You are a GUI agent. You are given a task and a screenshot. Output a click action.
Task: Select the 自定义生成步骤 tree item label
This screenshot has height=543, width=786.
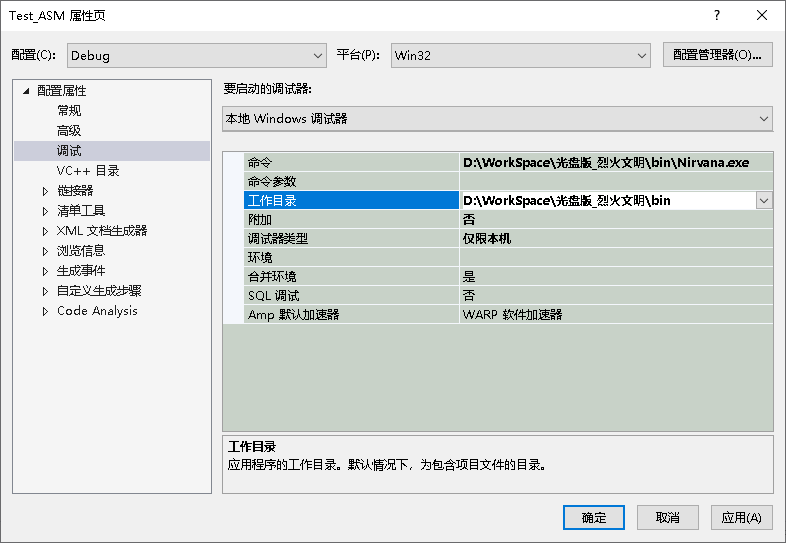click(x=99, y=291)
